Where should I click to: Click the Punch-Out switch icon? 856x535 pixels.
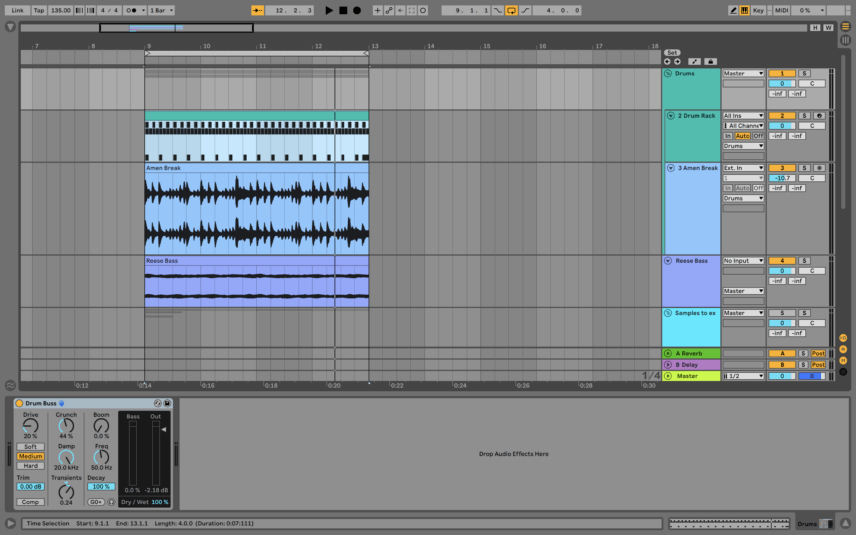click(x=525, y=10)
